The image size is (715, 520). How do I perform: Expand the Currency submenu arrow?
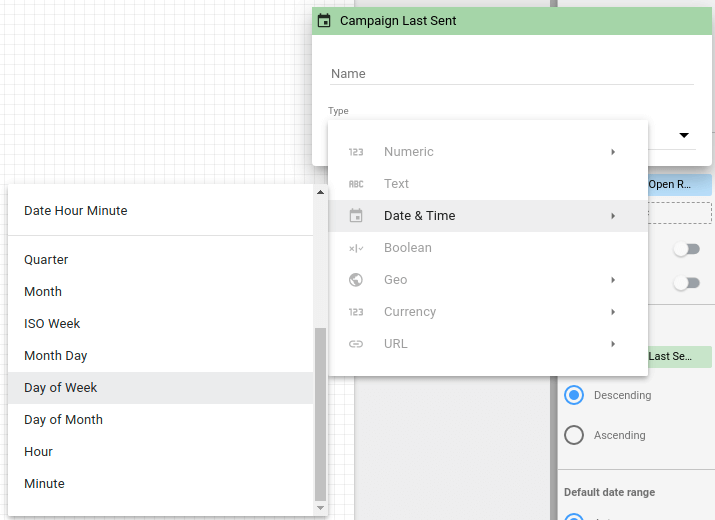pos(613,312)
